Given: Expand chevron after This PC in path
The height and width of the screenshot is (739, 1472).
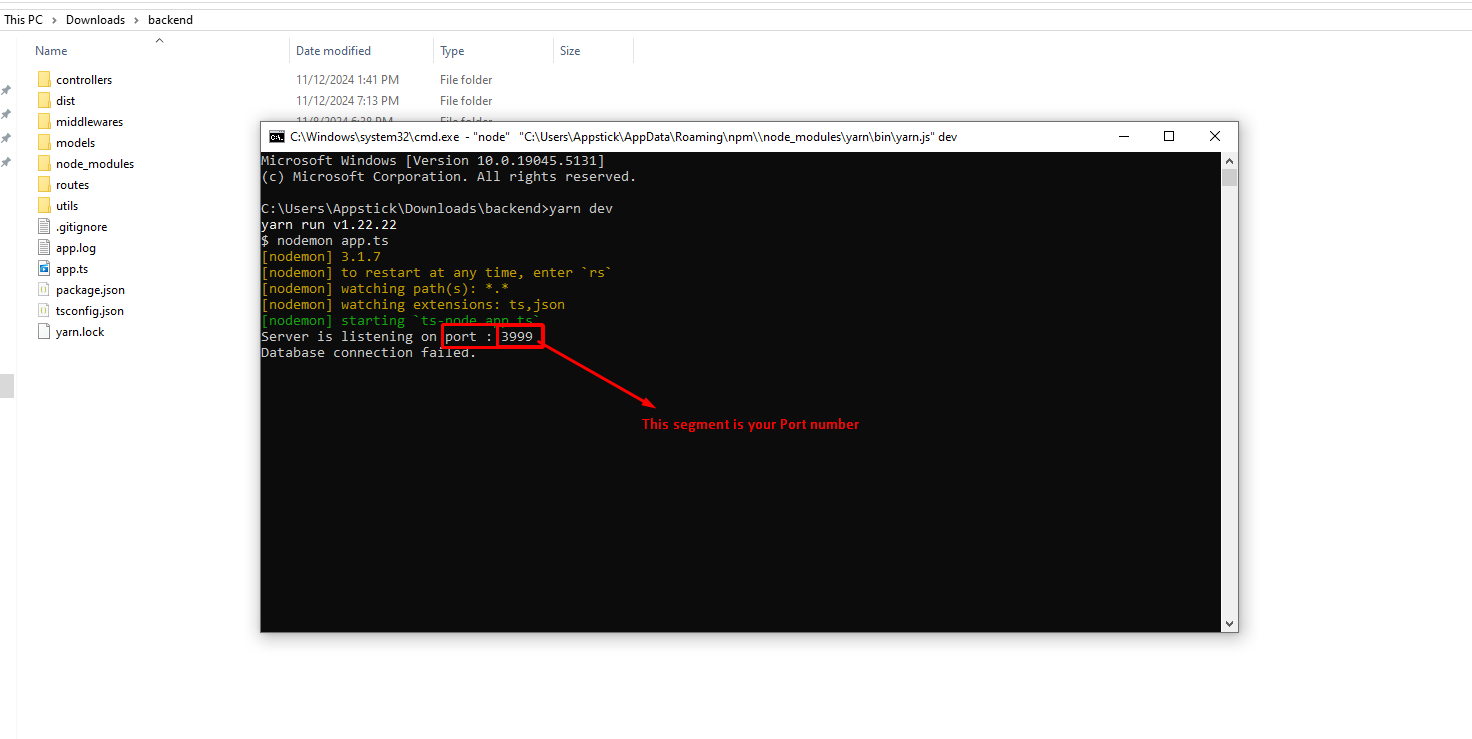Looking at the screenshot, I should point(55,20).
